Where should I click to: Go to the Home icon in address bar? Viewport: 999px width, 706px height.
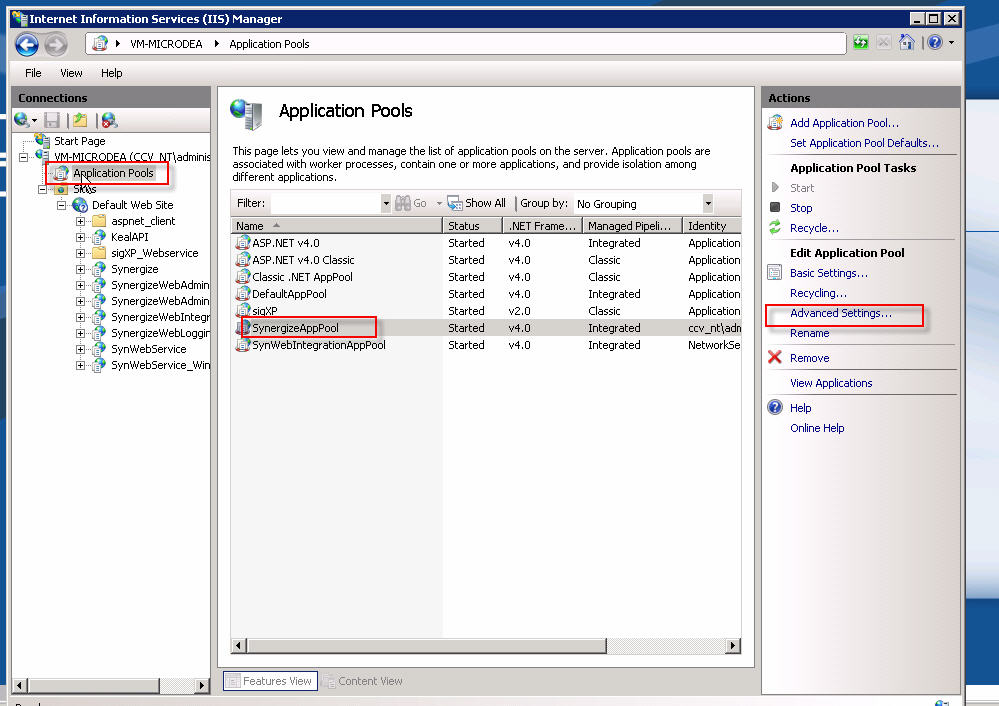[907, 43]
